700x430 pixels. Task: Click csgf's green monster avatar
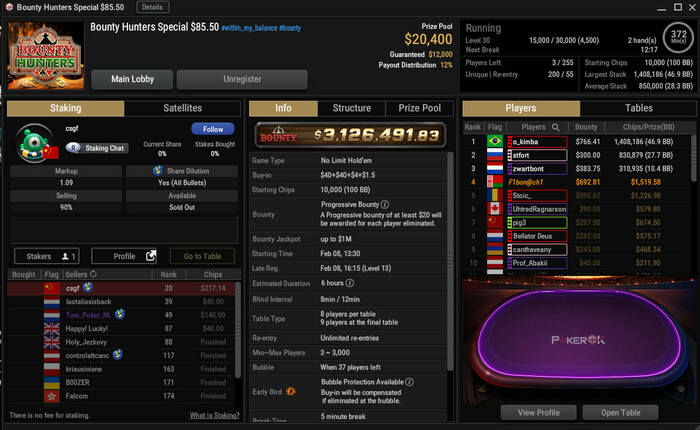point(34,142)
